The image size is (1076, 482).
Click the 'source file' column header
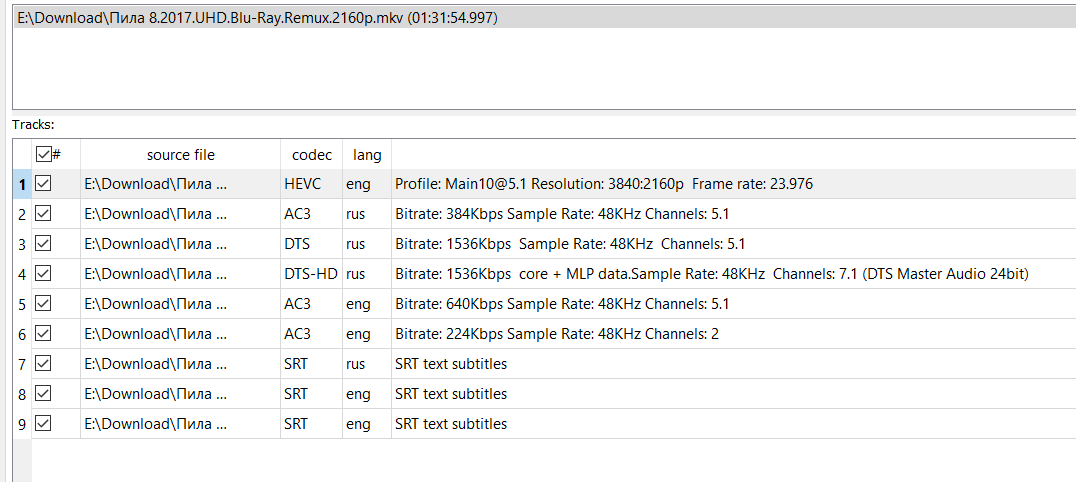(180, 155)
